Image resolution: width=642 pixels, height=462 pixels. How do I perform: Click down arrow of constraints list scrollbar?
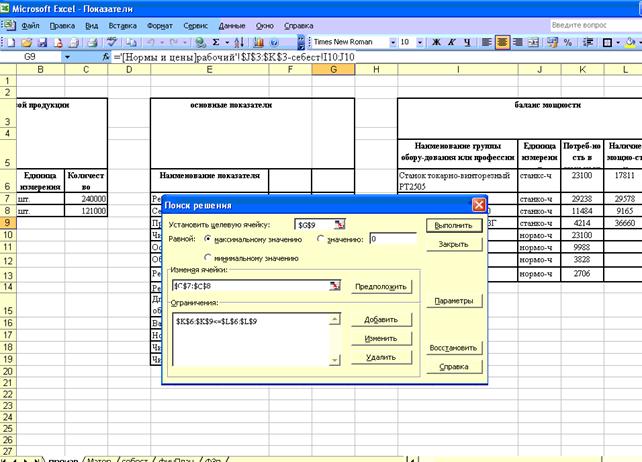pyautogui.click(x=335, y=360)
